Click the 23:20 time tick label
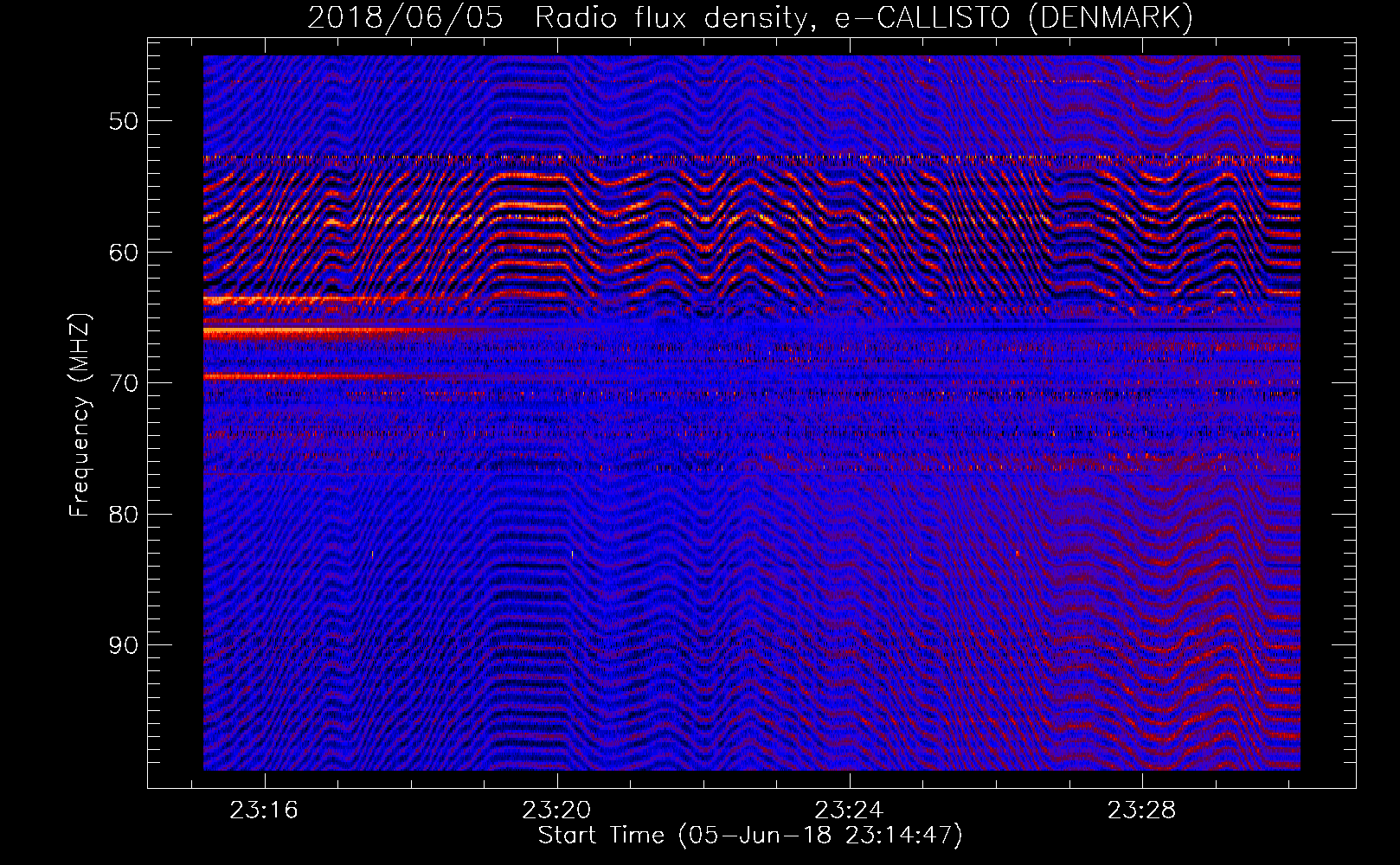Image resolution: width=1400 pixels, height=865 pixels. 556,810
